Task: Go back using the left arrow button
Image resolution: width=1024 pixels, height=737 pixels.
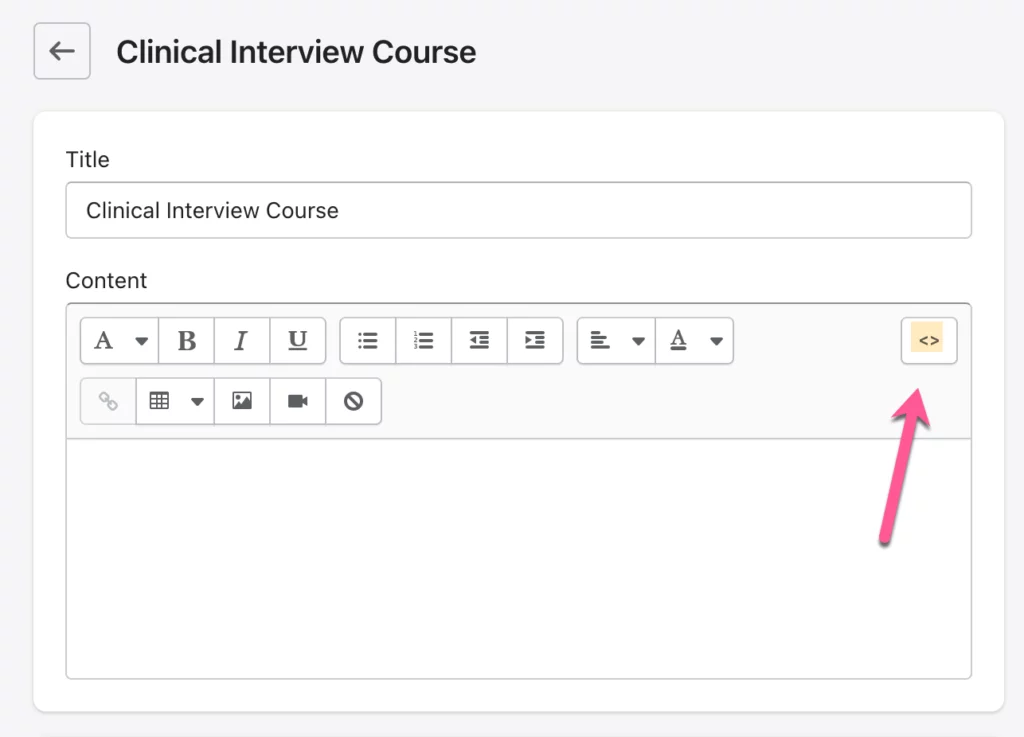Action: coord(62,51)
